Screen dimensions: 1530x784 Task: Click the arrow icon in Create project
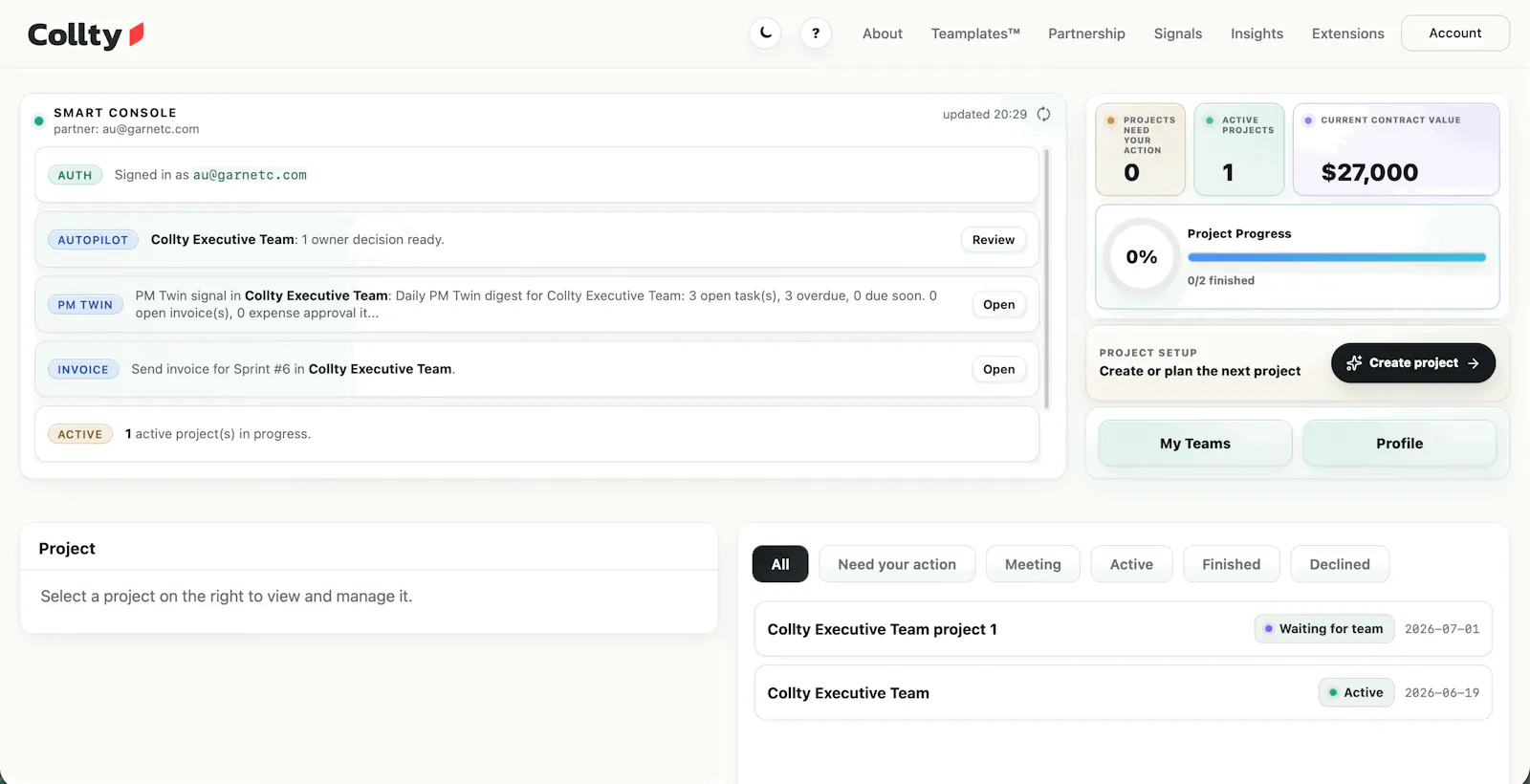(1474, 363)
